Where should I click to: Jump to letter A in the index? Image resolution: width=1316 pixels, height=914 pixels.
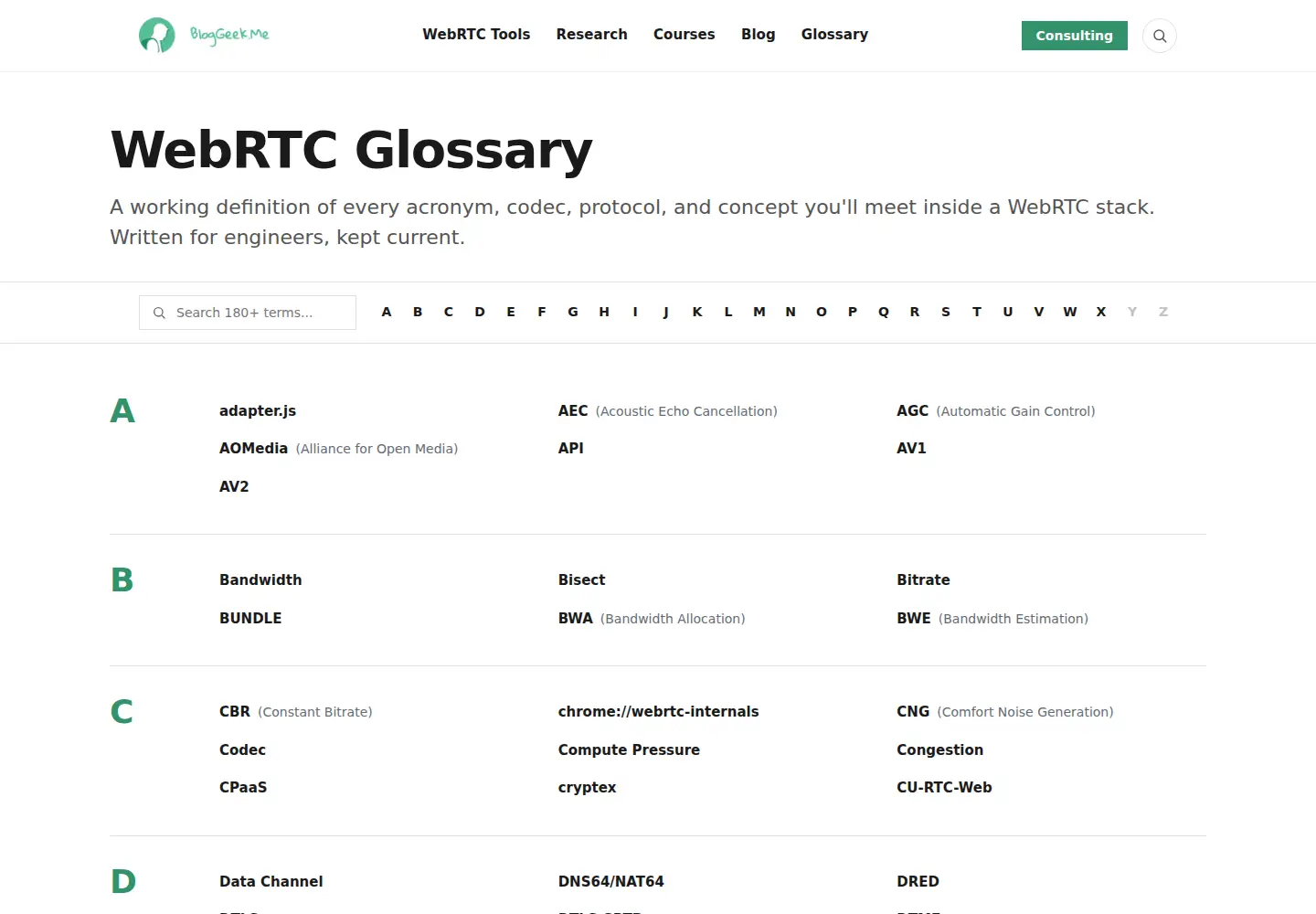(387, 312)
